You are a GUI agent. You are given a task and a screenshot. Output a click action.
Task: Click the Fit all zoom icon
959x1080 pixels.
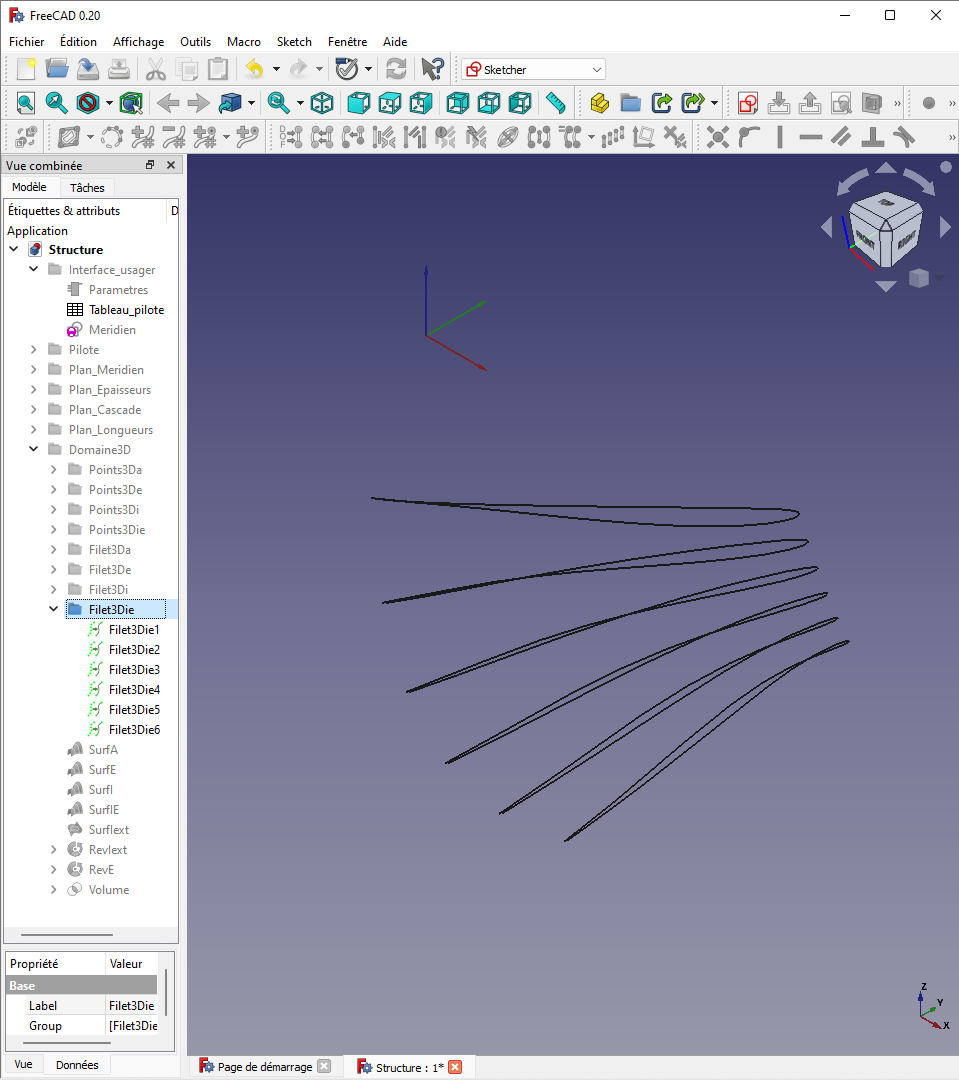25,103
